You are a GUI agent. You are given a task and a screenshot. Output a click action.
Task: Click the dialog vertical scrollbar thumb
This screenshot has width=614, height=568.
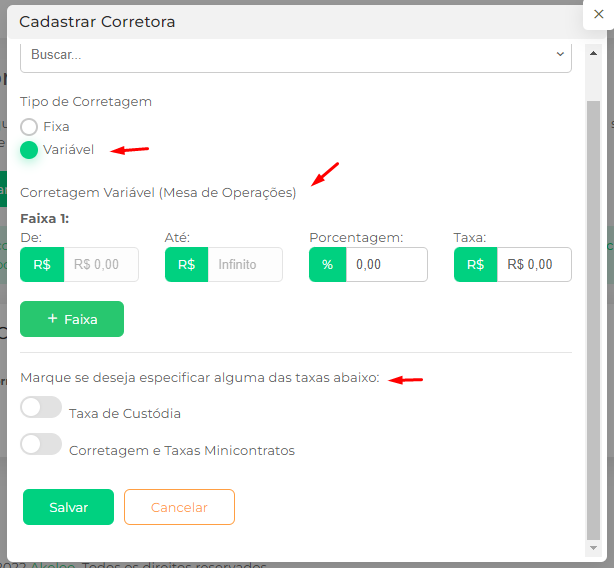pos(593,321)
